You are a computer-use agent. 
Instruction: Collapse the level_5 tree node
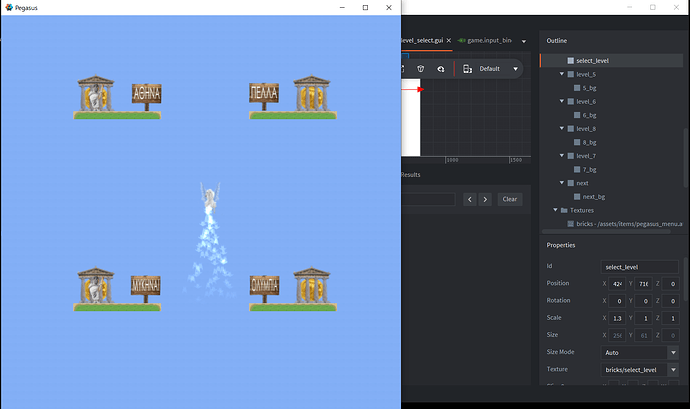[x=562, y=74]
